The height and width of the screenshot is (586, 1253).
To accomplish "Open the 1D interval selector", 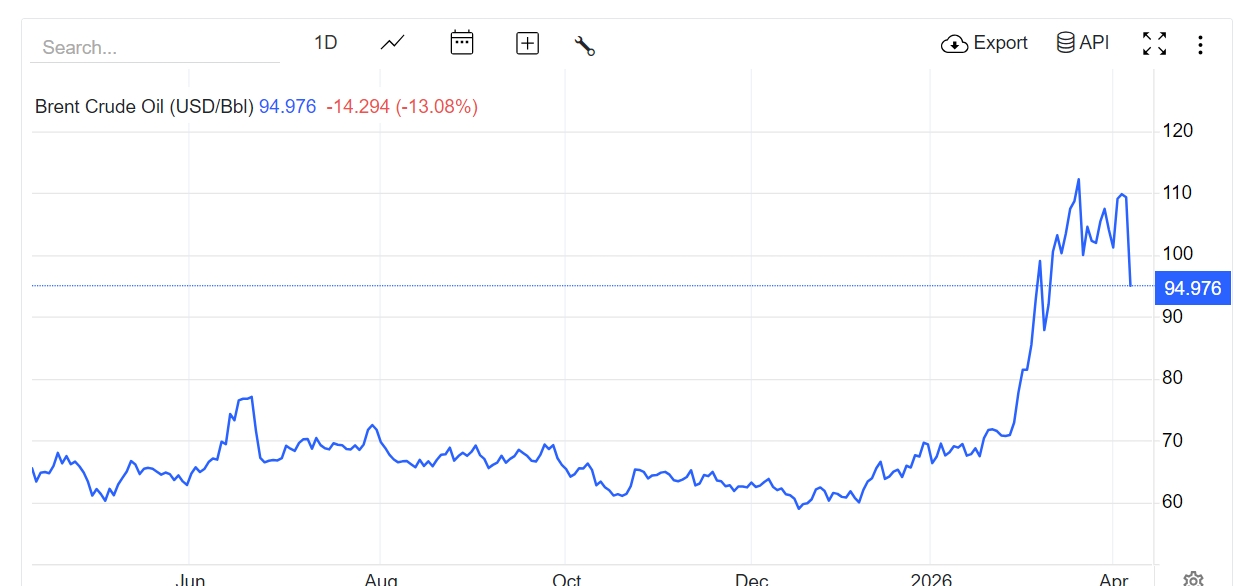I will click(x=326, y=43).
